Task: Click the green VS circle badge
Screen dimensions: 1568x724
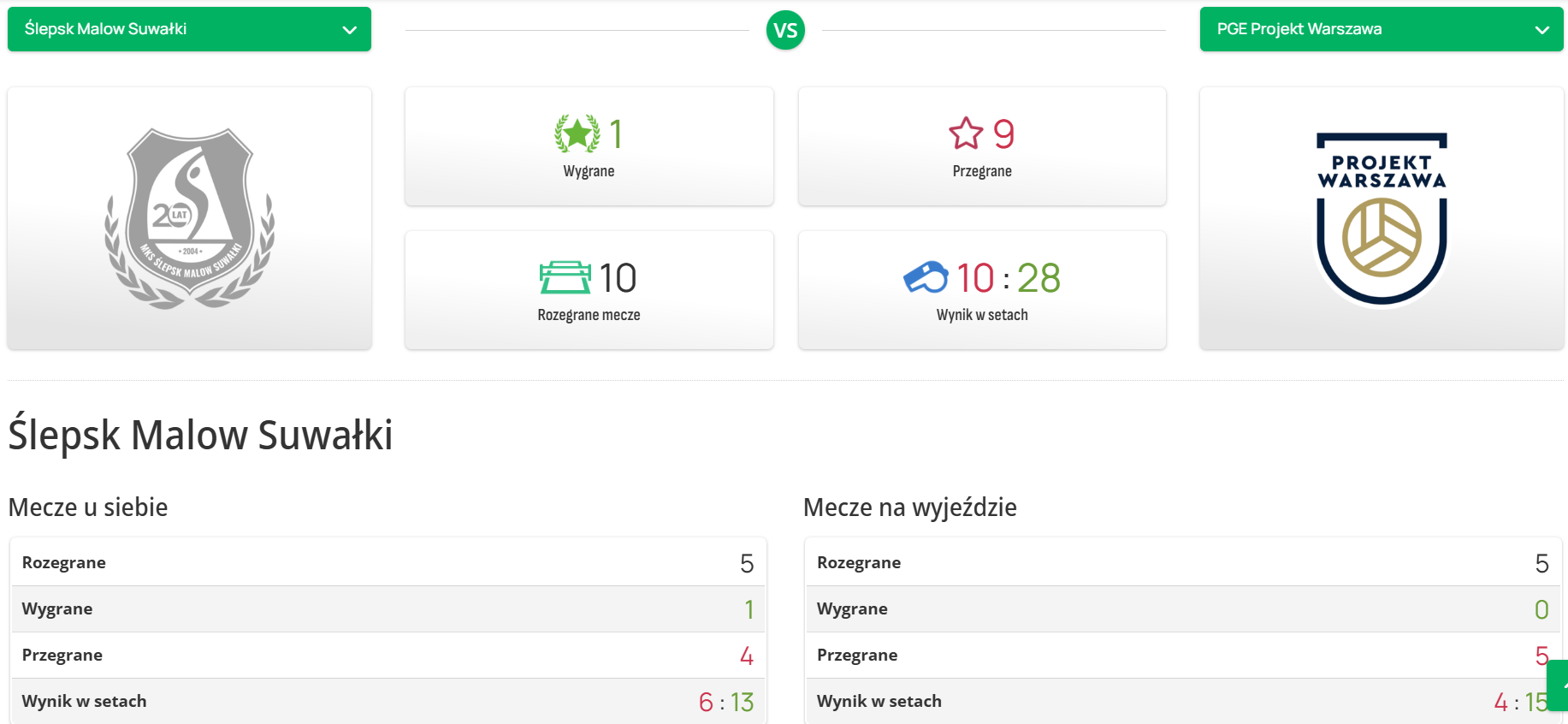Action: click(785, 31)
